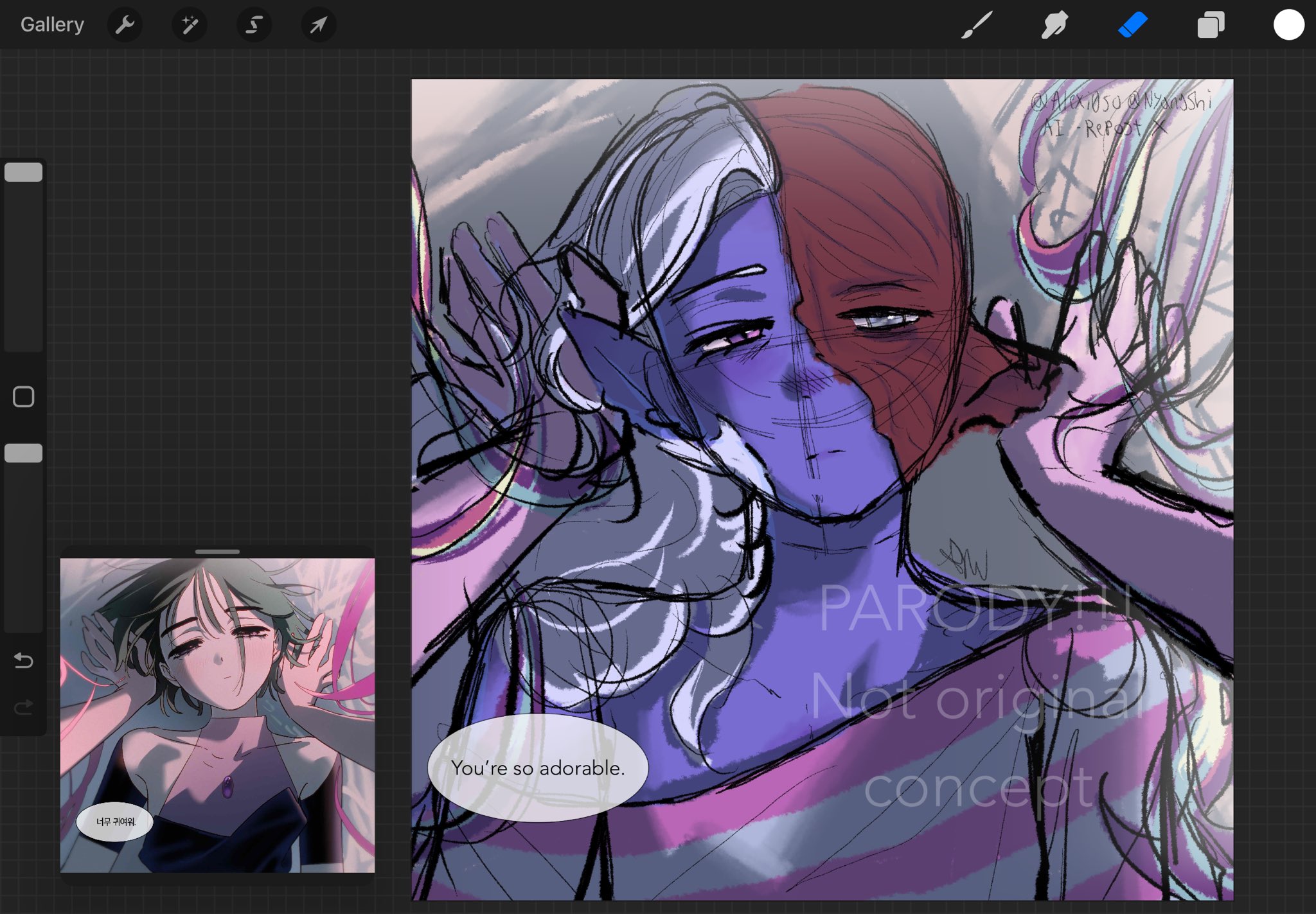The height and width of the screenshot is (914, 1316).
Task: Select the Smudge tool
Action: point(1054,25)
